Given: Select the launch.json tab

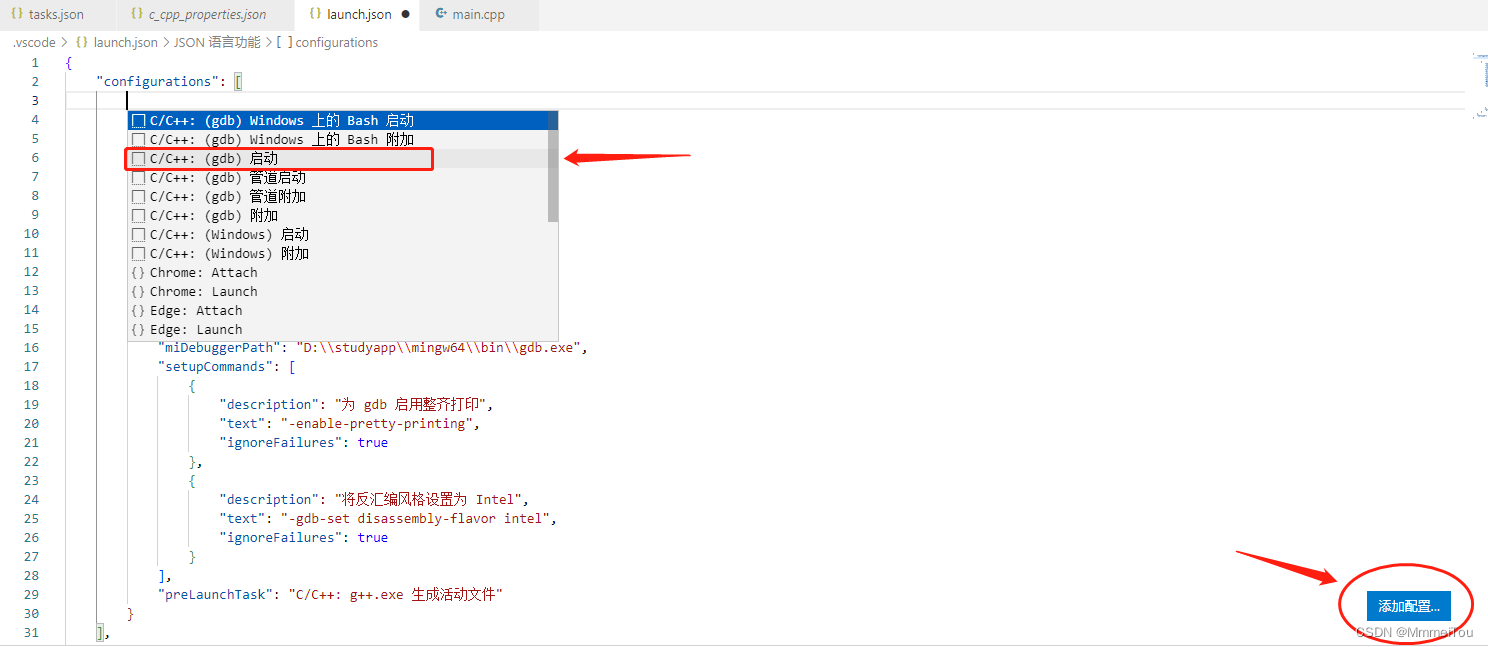Looking at the screenshot, I should pyautogui.click(x=359, y=15).
